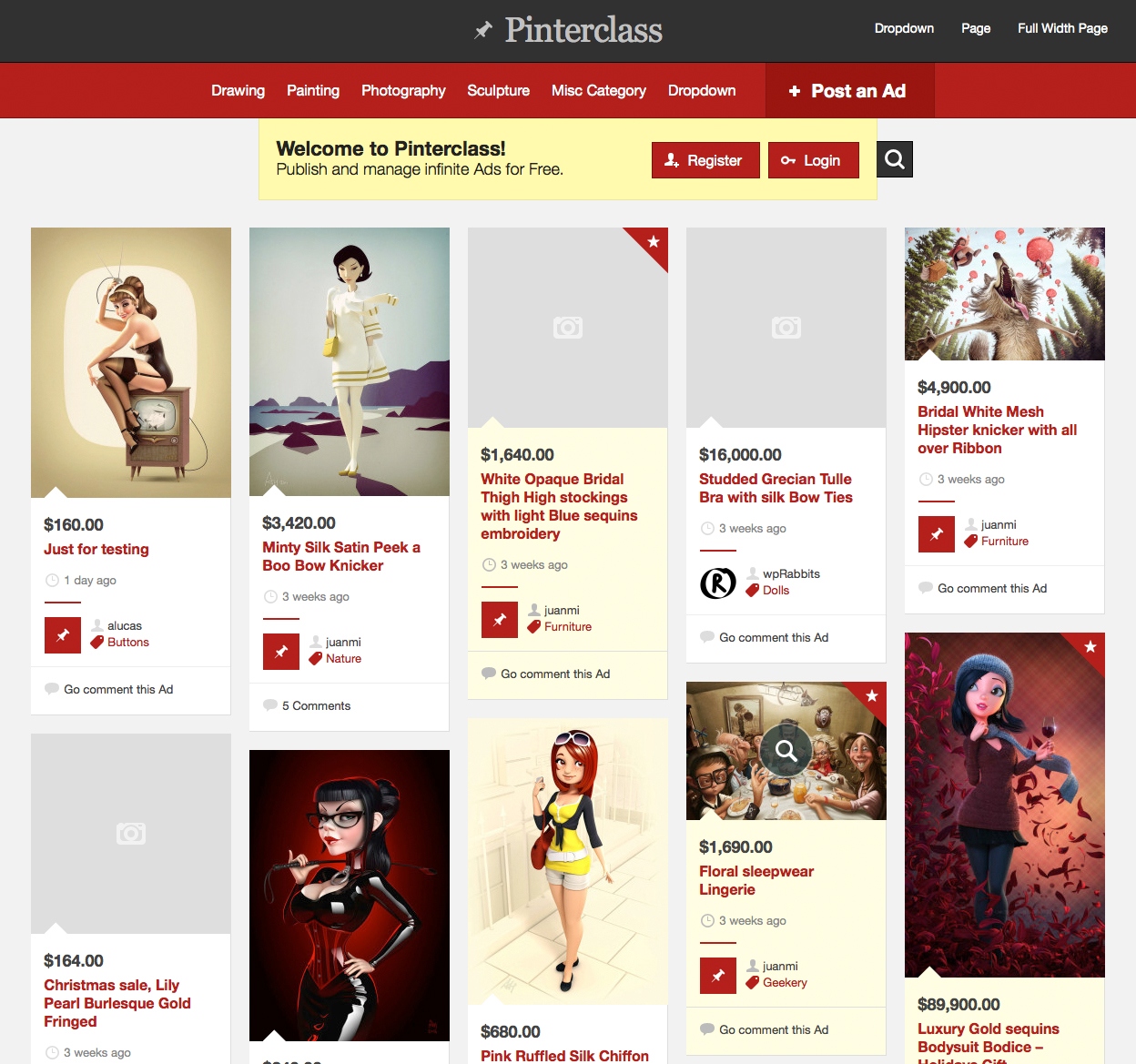1136x1064 pixels.
Task: Select the Photography category
Action: 403,90
